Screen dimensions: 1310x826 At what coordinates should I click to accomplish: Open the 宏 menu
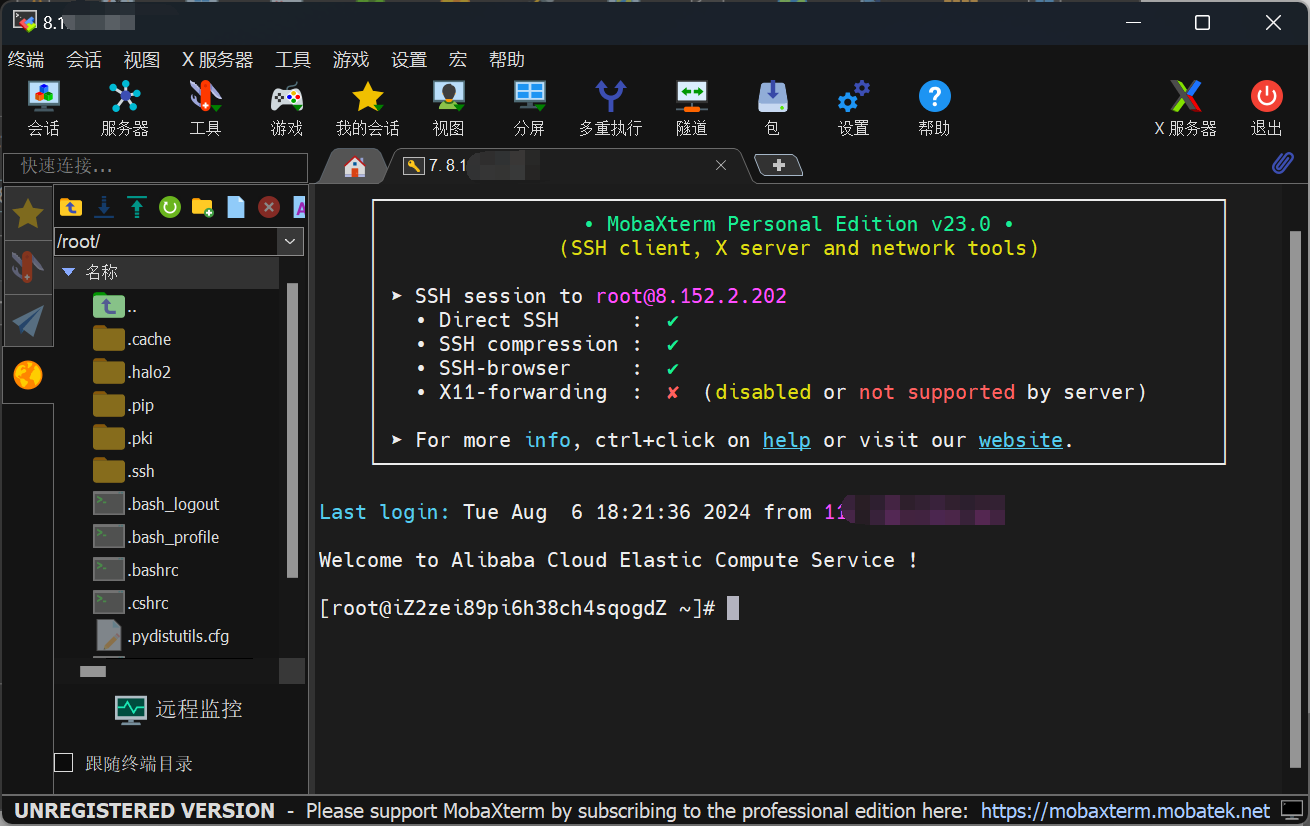[x=458, y=60]
